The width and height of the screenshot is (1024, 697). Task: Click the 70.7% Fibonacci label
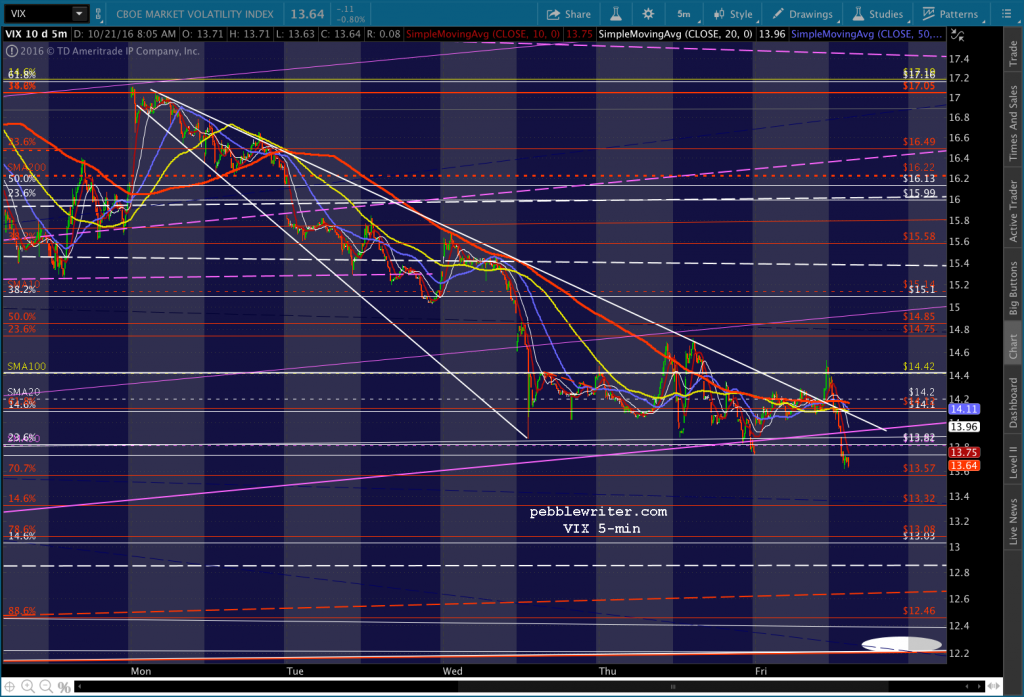[22, 468]
